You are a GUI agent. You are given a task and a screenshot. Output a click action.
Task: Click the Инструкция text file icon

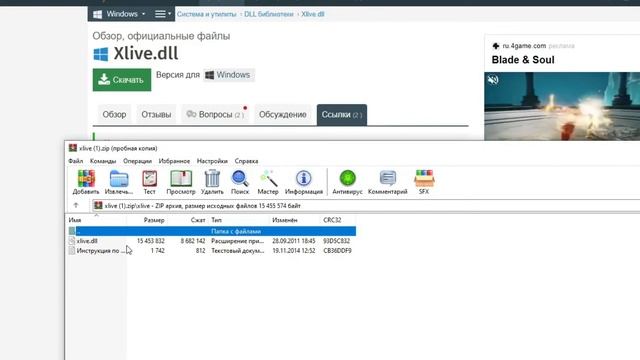coord(72,251)
